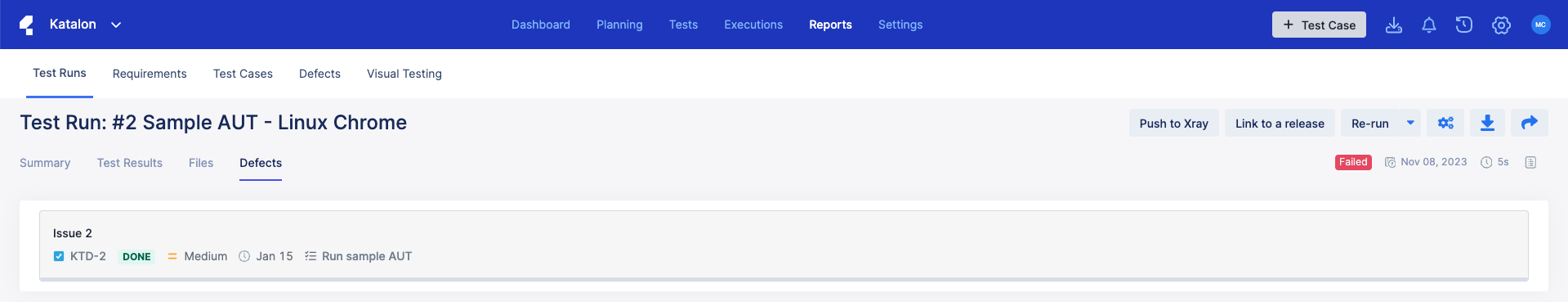Click the calendar icon beside Nov 08, 2023
1568x302 pixels.
point(1390,163)
